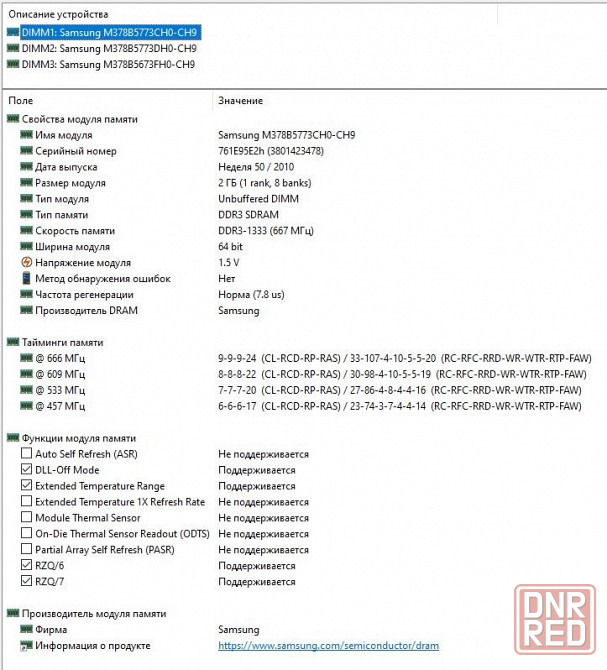Click the Тайминги памяти group heading

[62, 342]
